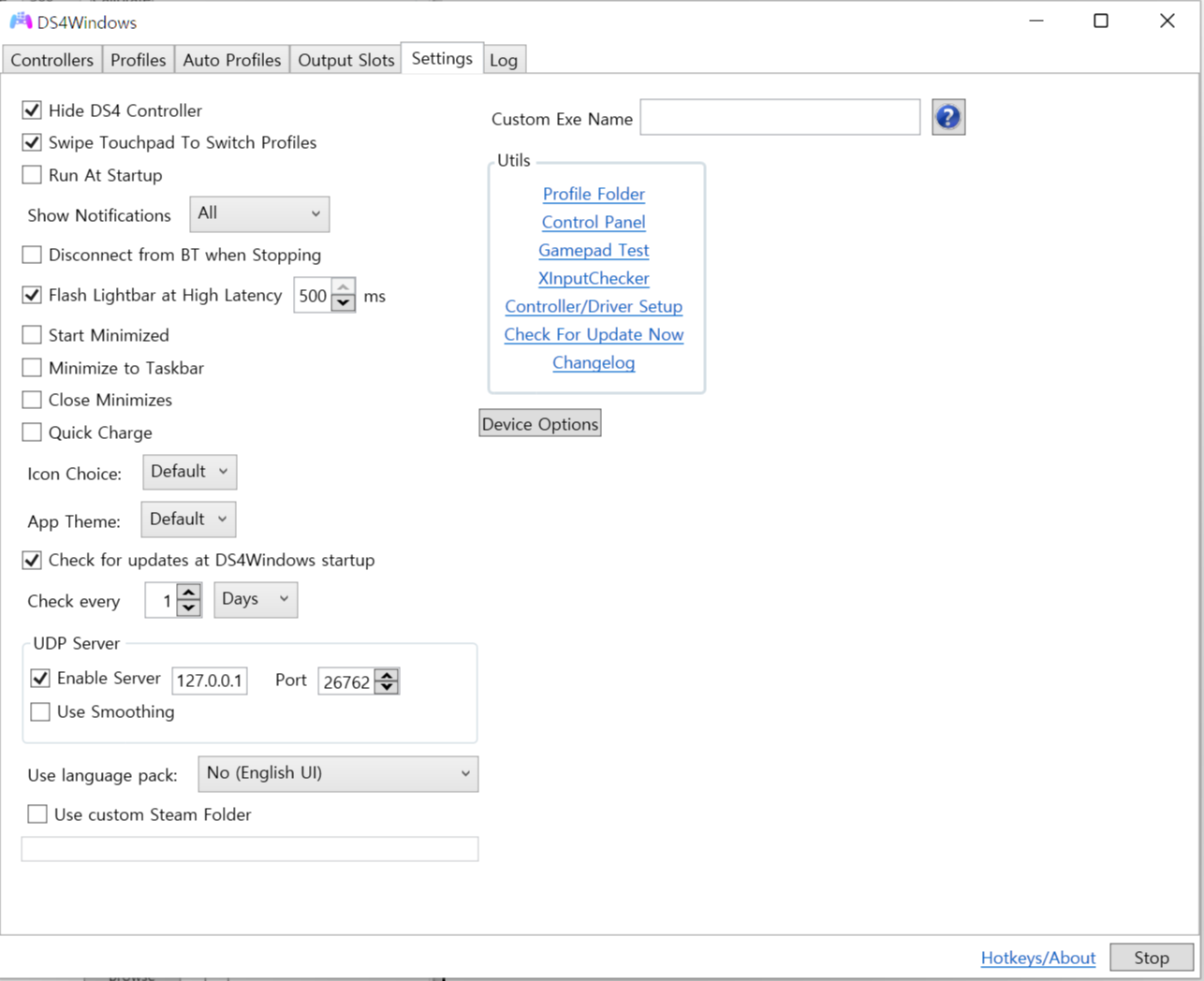Open the Changelog link
1204x981 pixels.
(x=594, y=362)
